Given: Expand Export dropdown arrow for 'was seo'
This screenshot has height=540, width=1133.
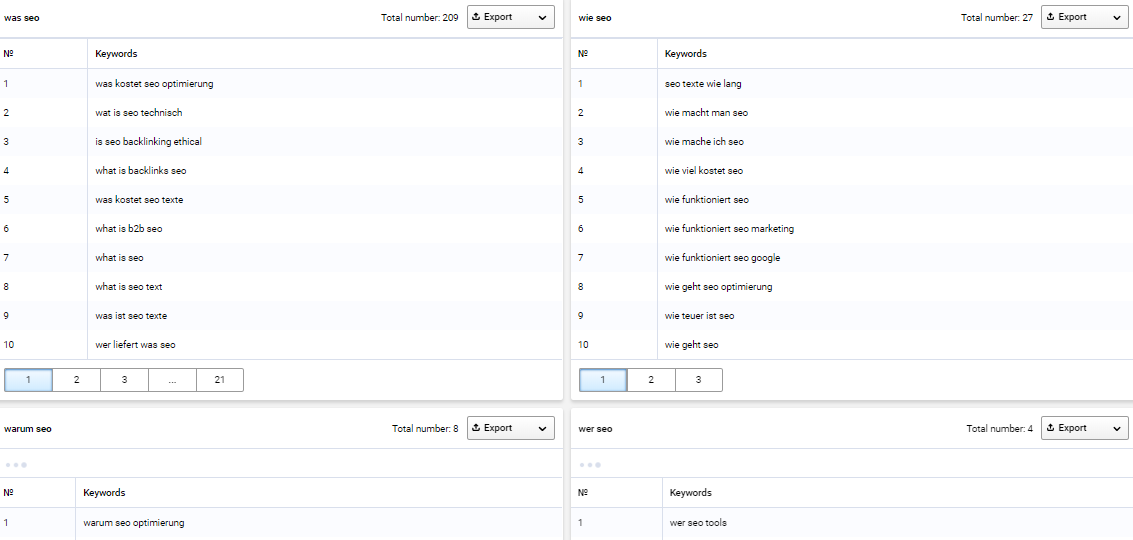Looking at the screenshot, I should point(542,17).
